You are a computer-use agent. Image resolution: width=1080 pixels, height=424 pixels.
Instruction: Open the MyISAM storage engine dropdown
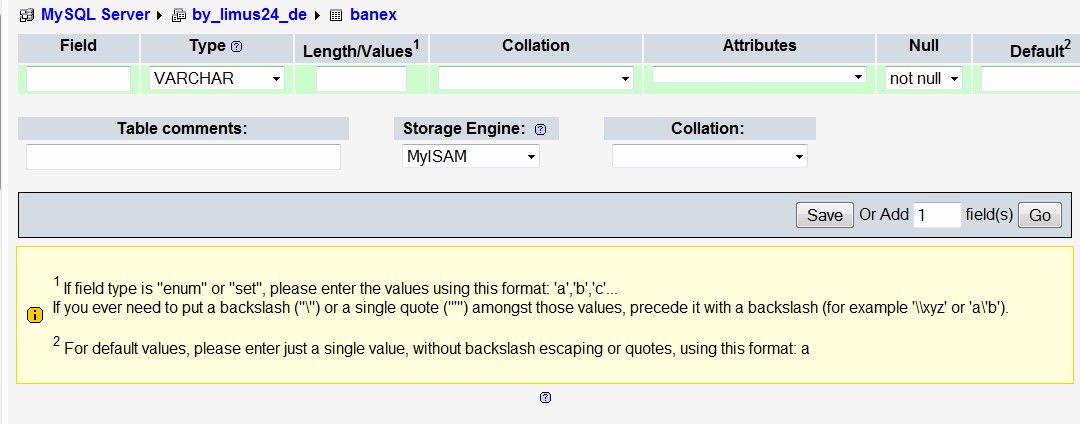[x=470, y=156]
